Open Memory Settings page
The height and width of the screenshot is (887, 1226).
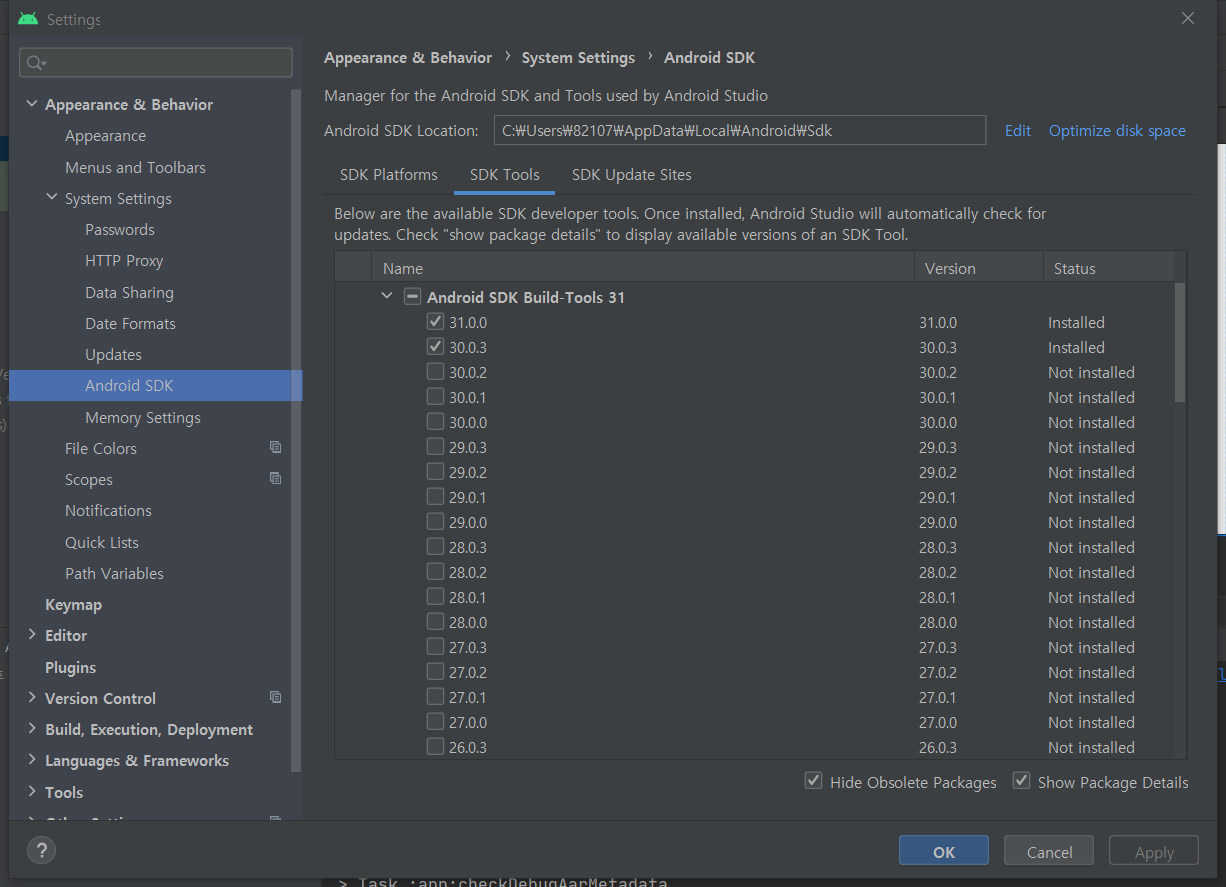pos(143,418)
